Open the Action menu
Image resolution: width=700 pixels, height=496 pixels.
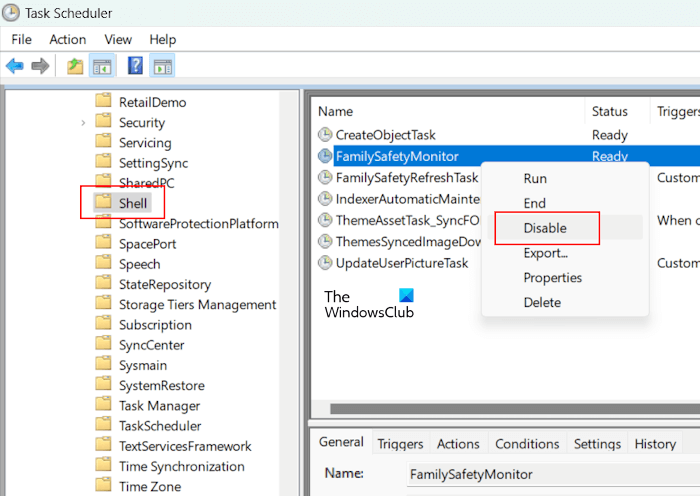coord(67,40)
